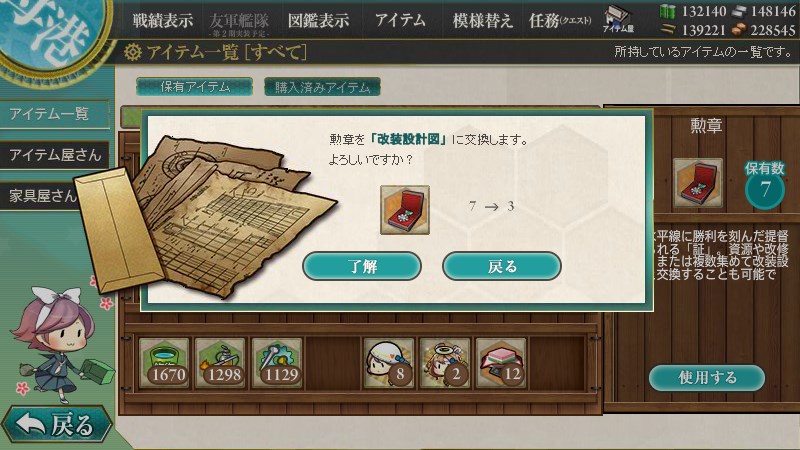Select the screw item showing 1129
The image size is (800, 450).
click(277, 363)
